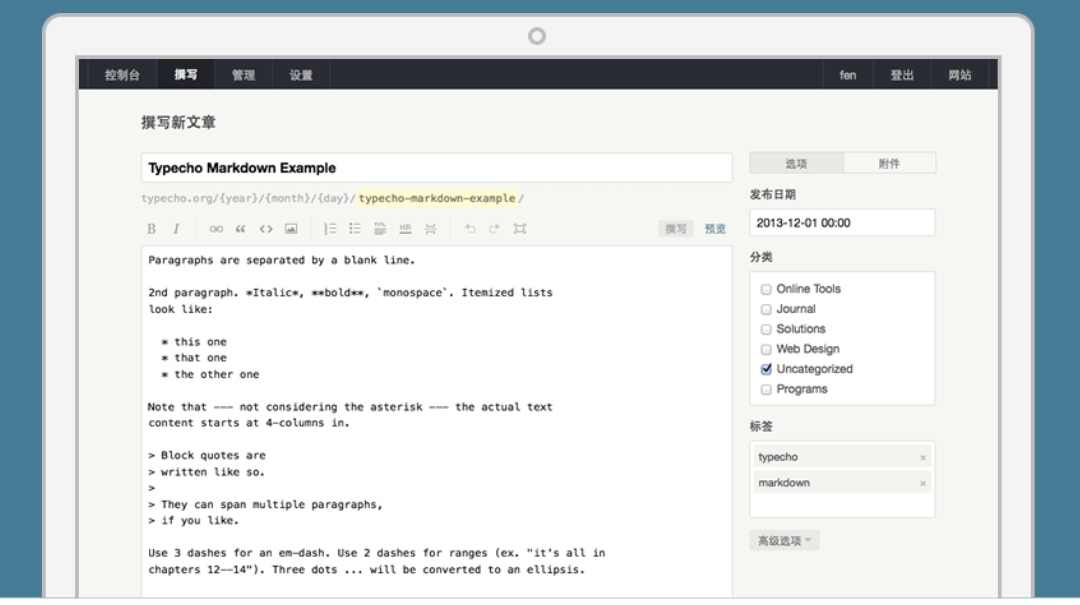
Task: Insert a heading with the title icon
Action: [380, 229]
